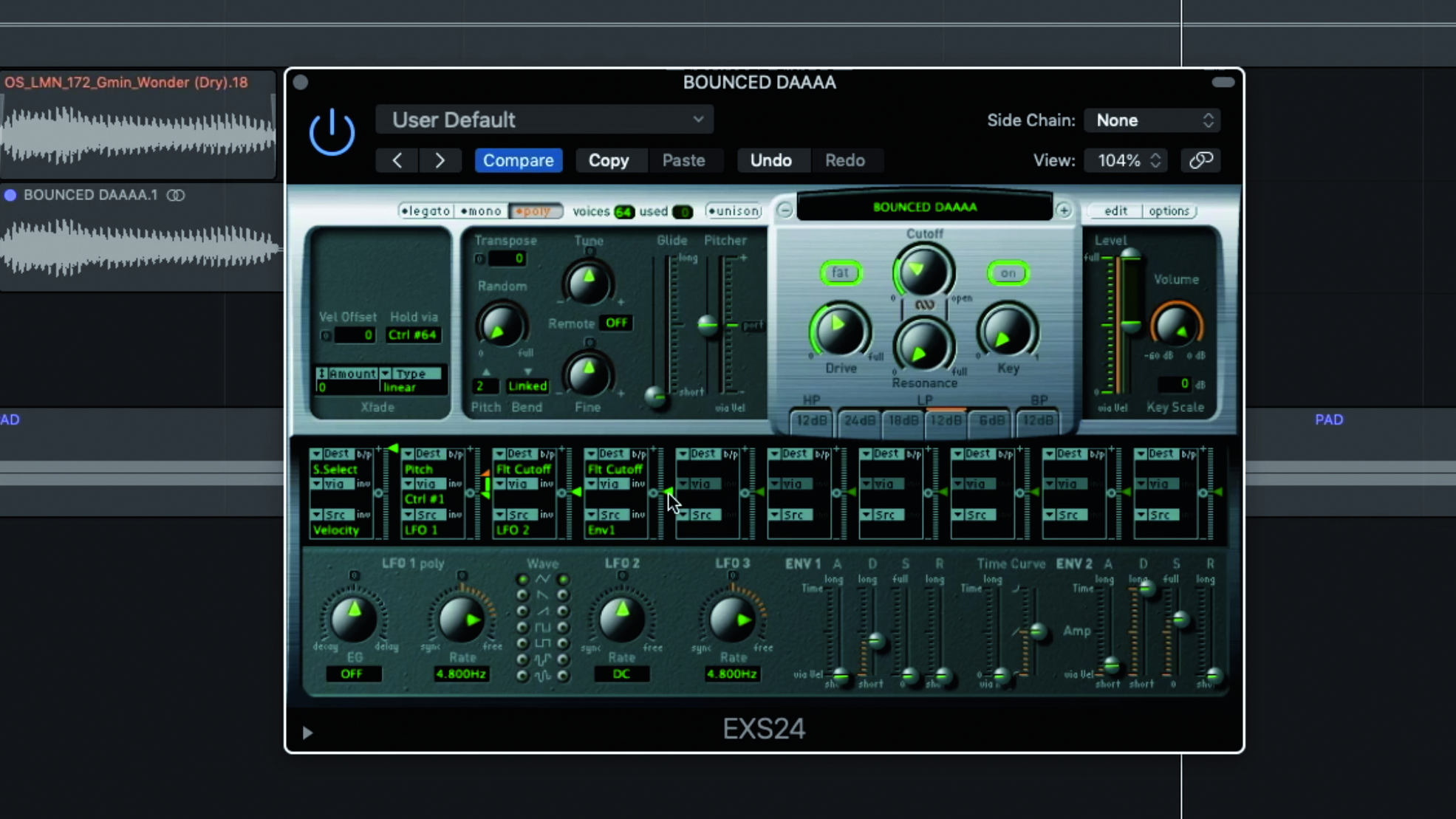Go to the previous preset arrow

click(397, 160)
